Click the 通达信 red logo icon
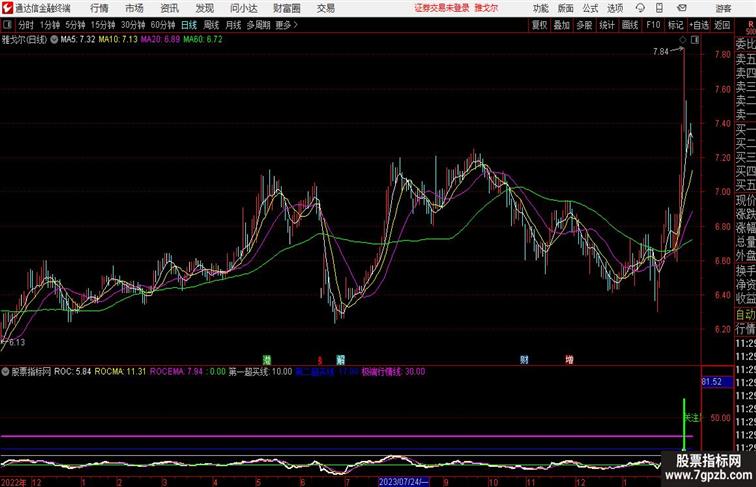The image size is (756, 487). point(7,8)
